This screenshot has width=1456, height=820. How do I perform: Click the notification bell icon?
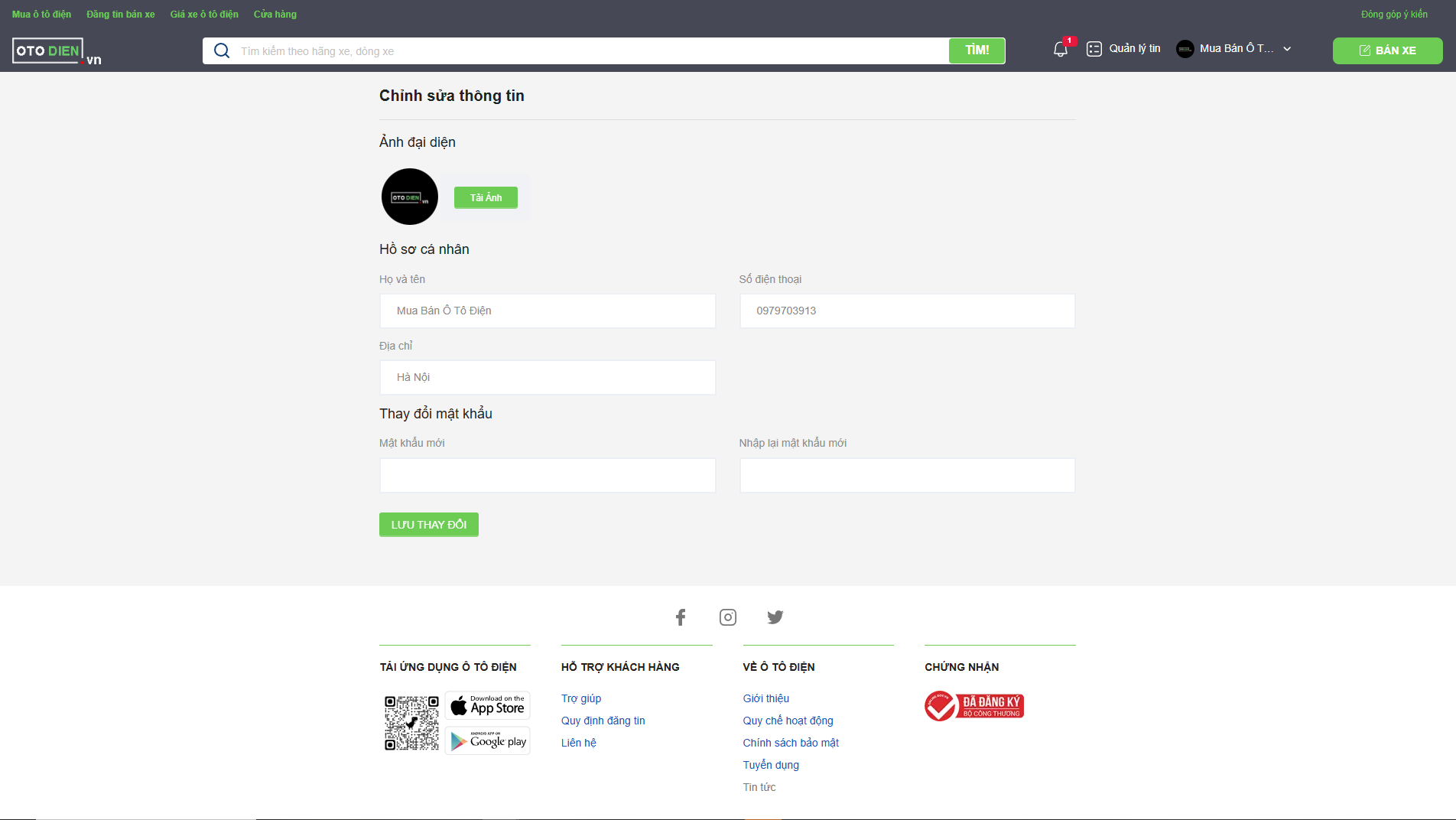[x=1060, y=50]
